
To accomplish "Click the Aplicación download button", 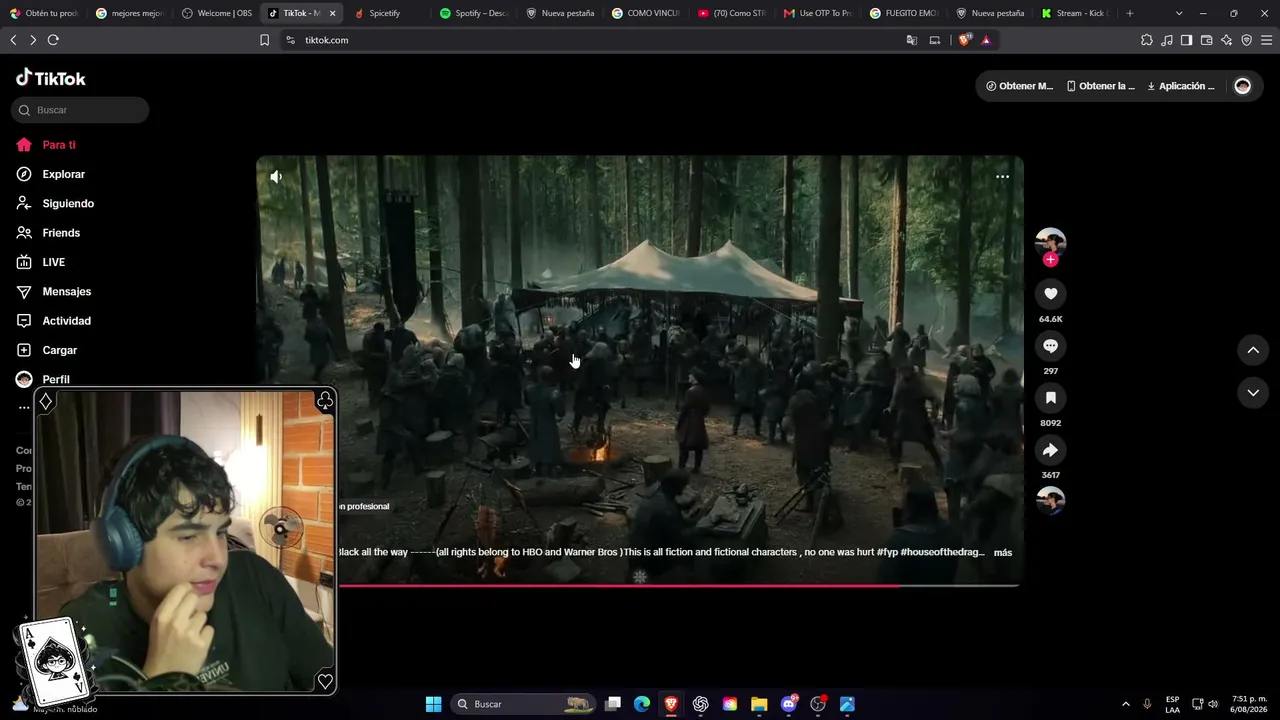I will point(1181,86).
